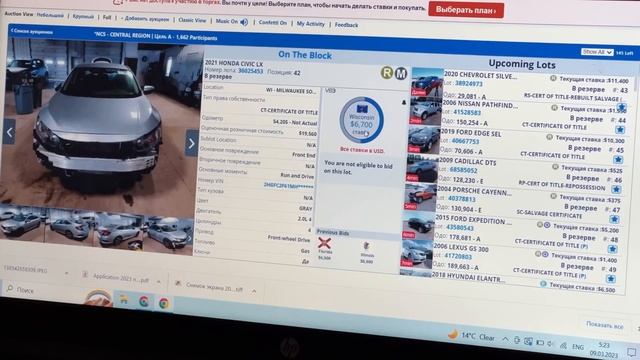Star the 2006 Lexus GS 300 lot
This screenshot has height=360, width=640.
pyautogui.click(x=611, y=279)
